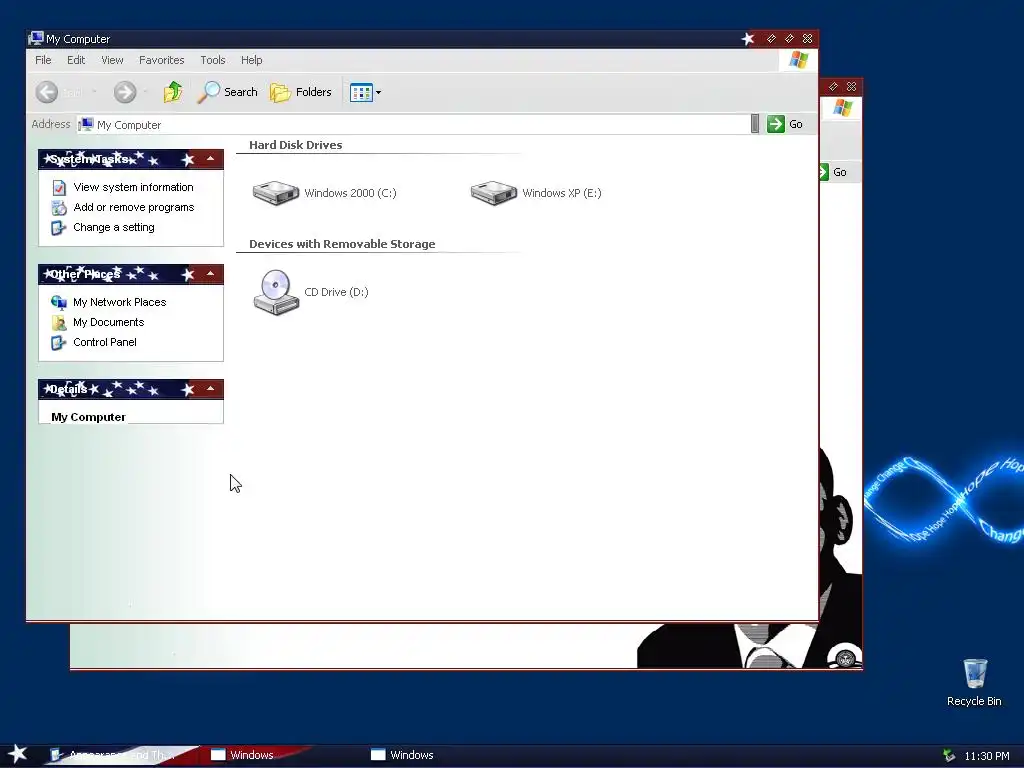Click the star Start button
1024x768 pixels.
pos(17,754)
